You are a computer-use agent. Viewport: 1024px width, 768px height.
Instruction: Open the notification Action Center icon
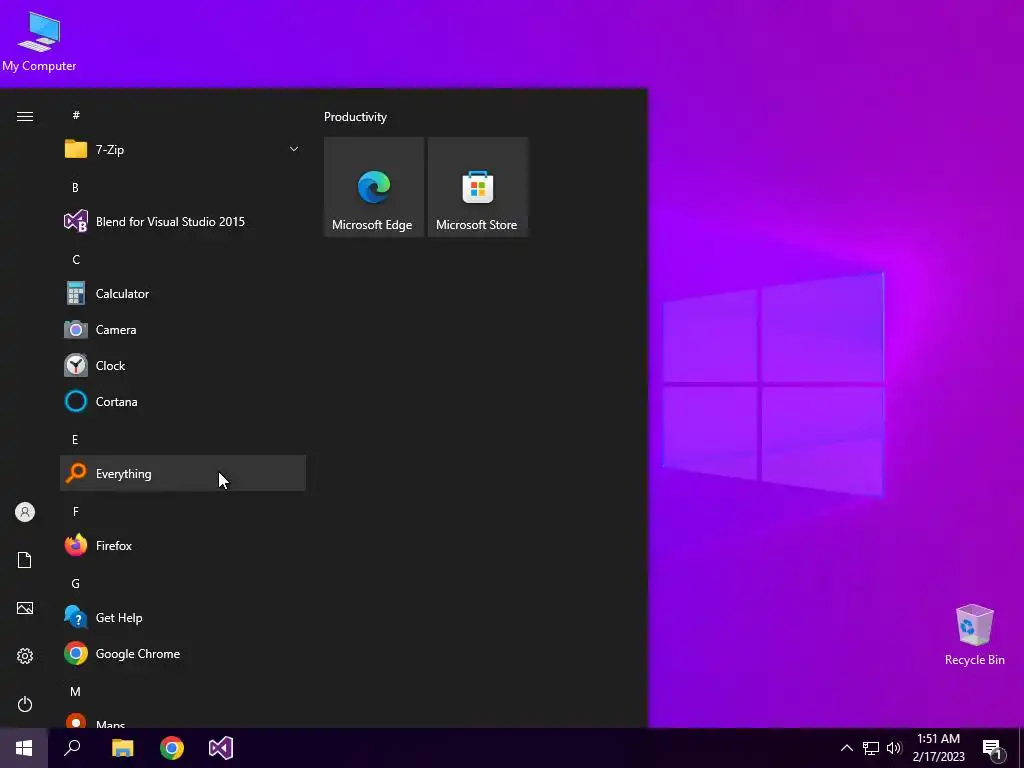click(993, 749)
